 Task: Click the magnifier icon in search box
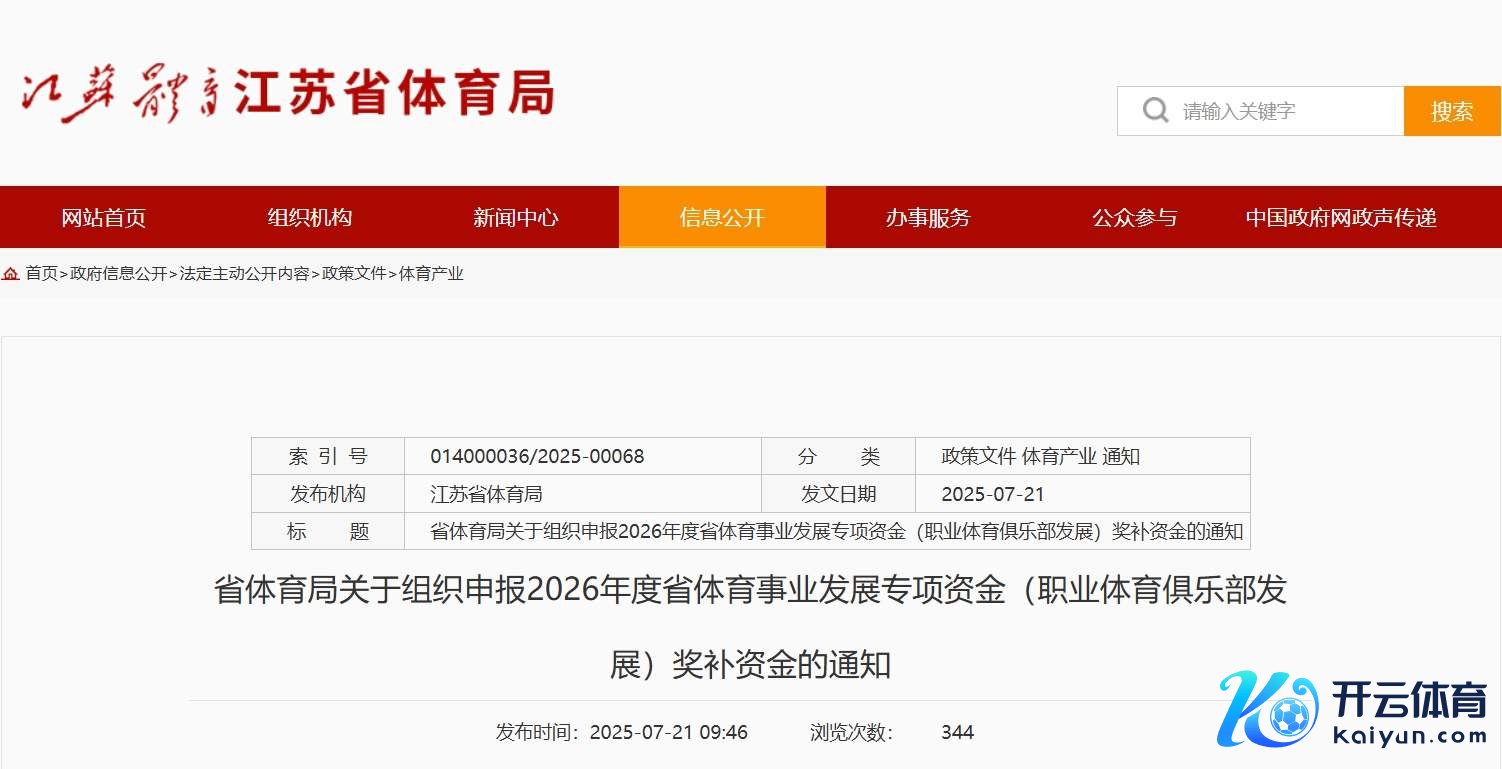[x=1155, y=111]
